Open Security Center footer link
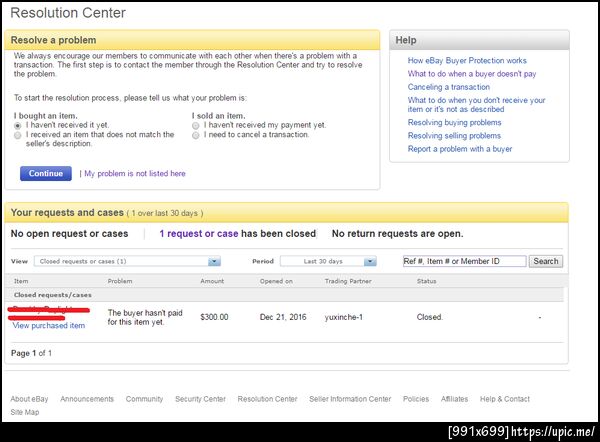600x442 pixels. coord(200,399)
